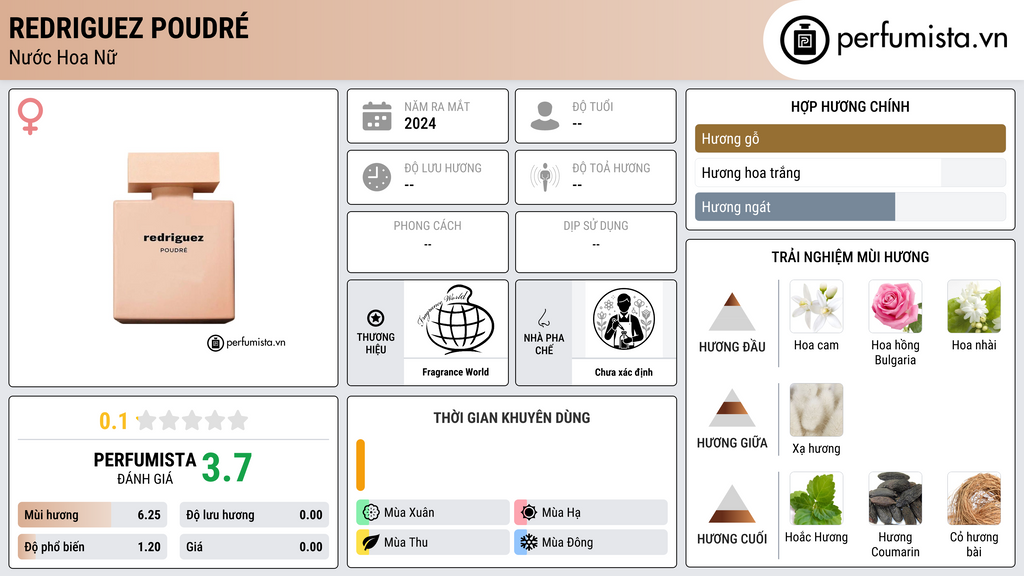Click the Thời gian khuyên dùng heading
This screenshot has width=1024, height=576.
(x=512, y=417)
